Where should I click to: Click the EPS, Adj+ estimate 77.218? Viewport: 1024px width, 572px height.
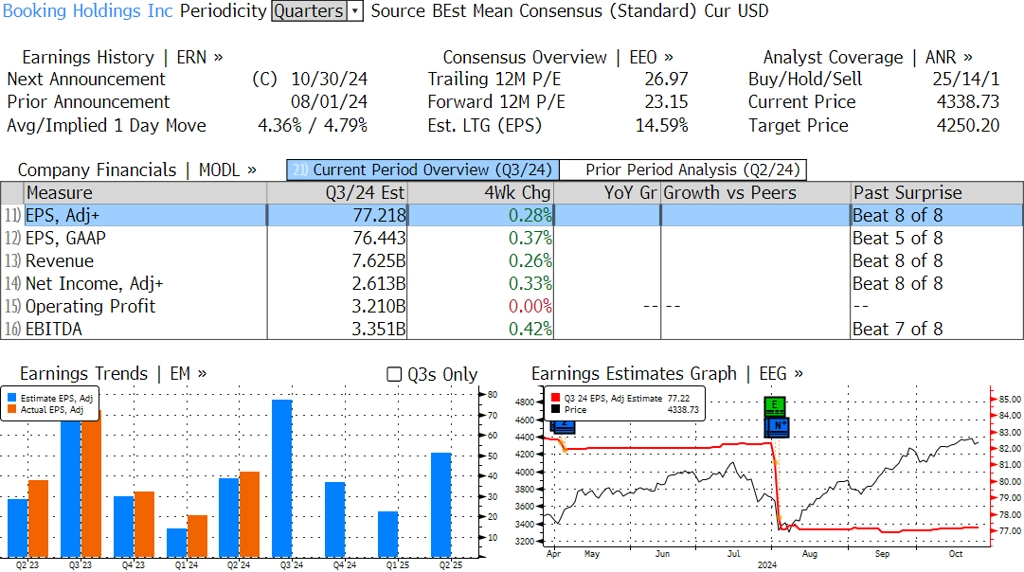pos(379,215)
